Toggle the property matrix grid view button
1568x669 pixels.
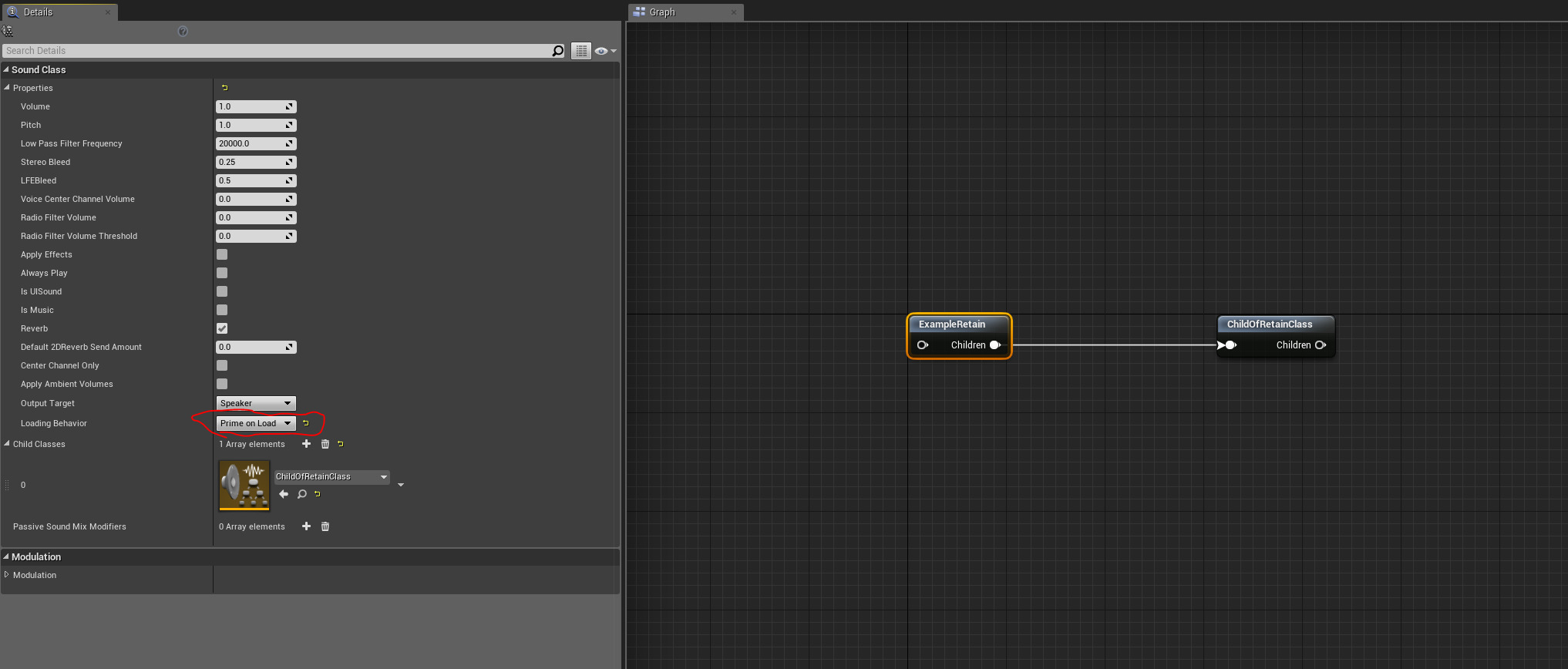coord(581,51)
